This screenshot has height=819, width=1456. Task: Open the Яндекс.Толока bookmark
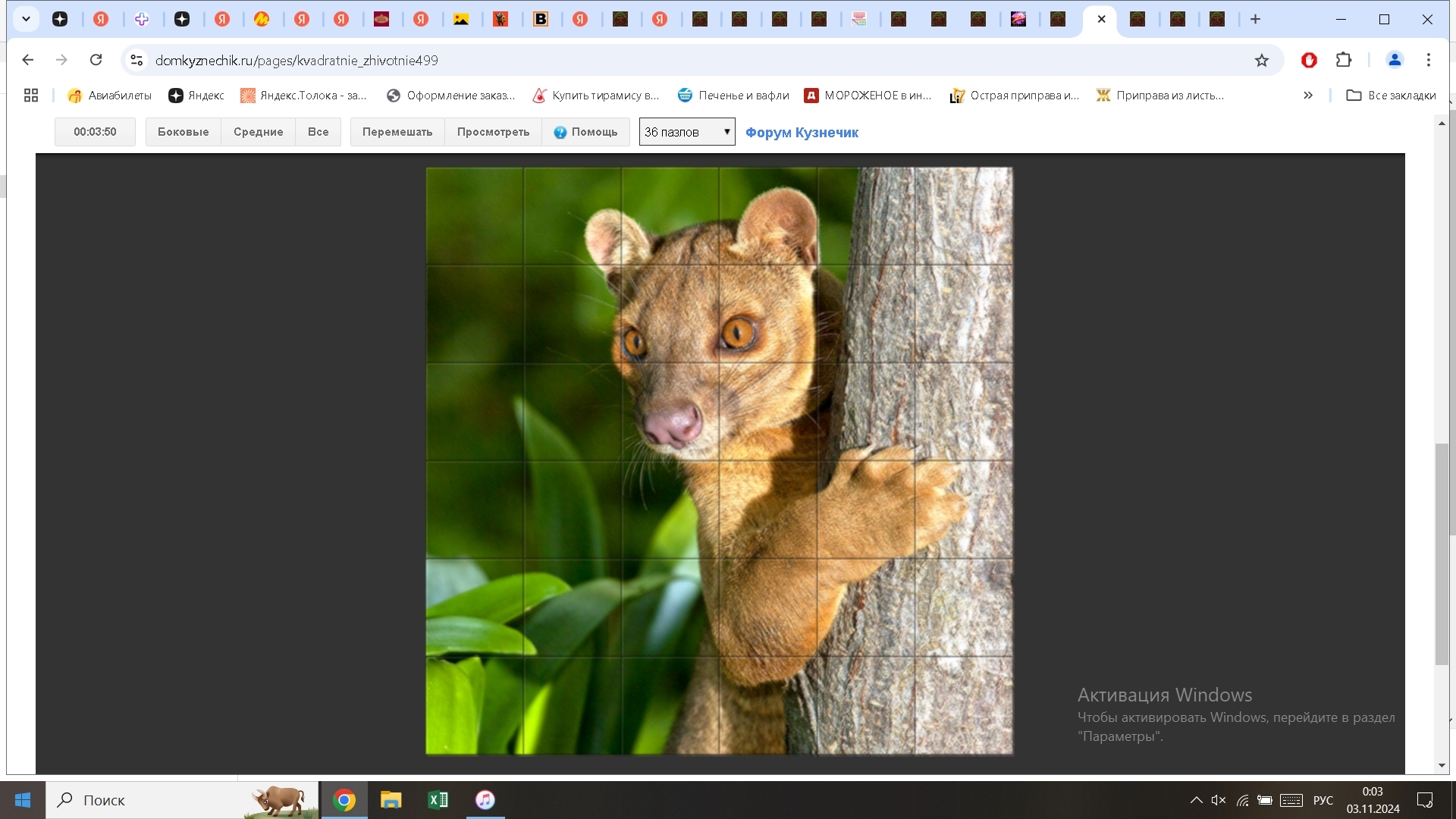tap(303, 95)
